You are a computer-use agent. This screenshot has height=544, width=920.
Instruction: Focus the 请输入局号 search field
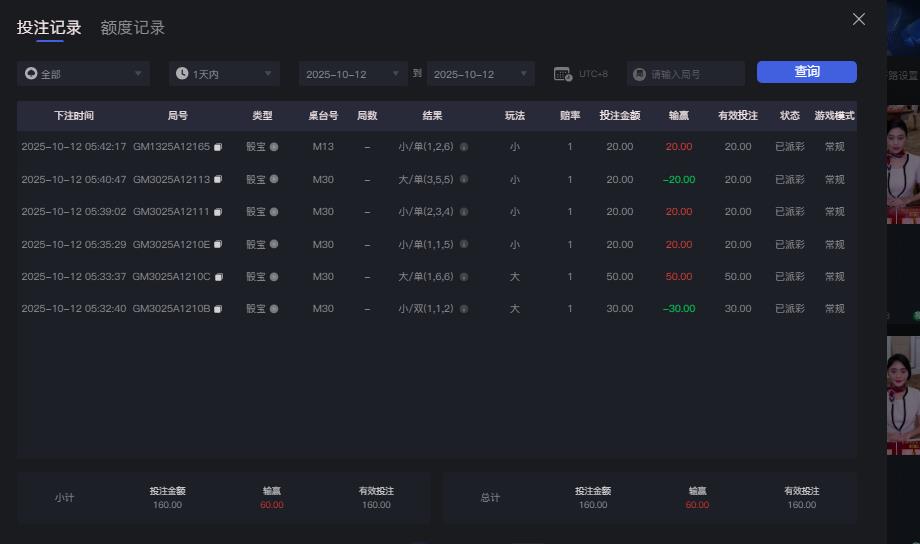694,74
